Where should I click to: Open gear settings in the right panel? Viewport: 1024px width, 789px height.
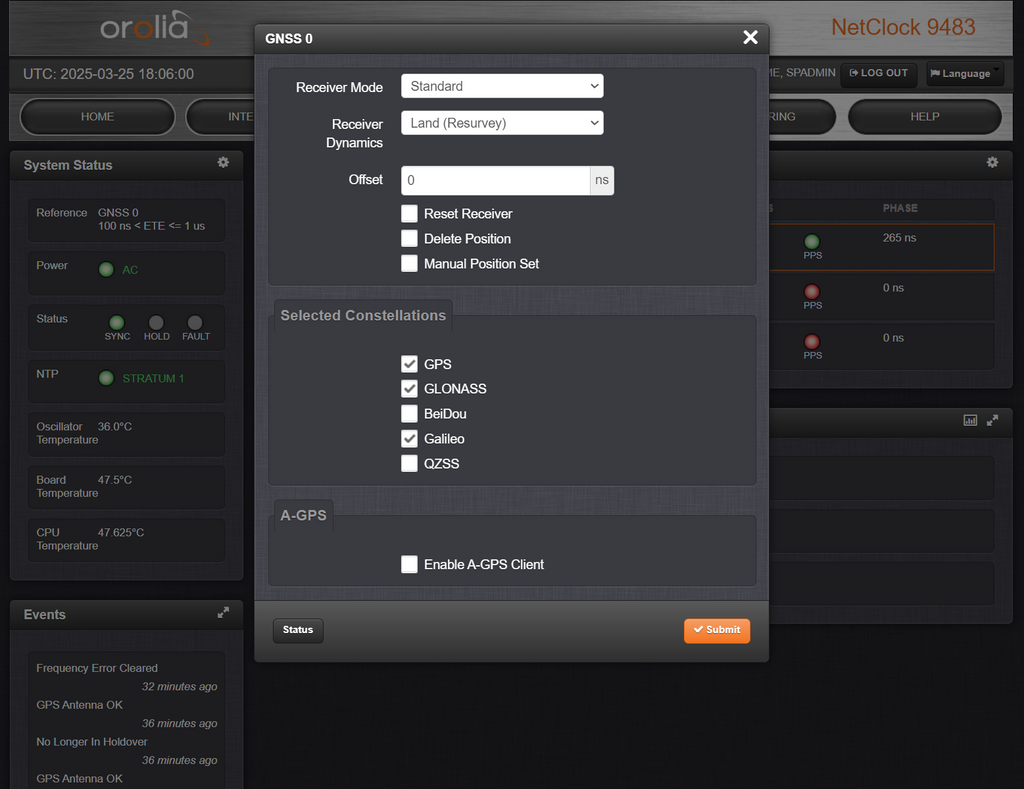tap(992, 162)
